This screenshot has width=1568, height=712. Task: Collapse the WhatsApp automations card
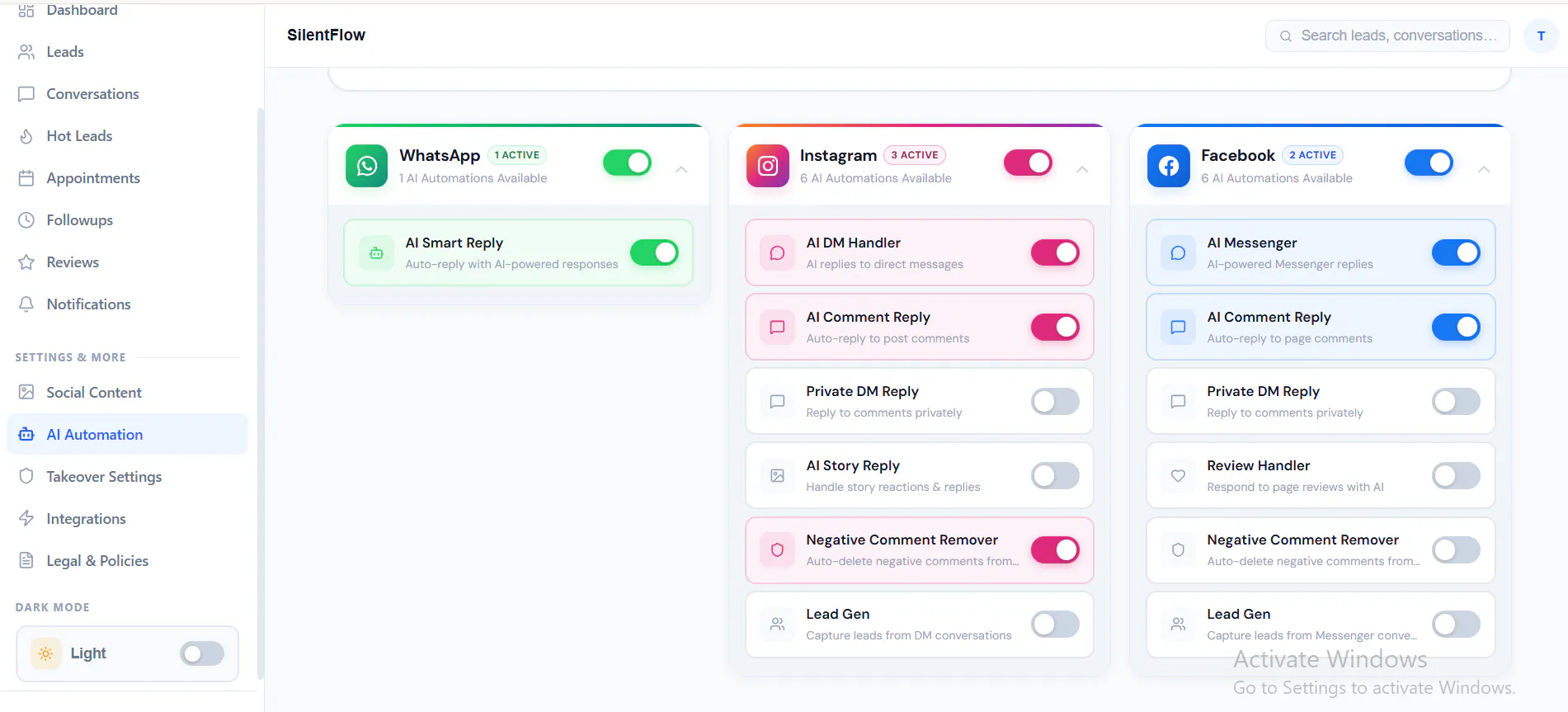point(681,169)
